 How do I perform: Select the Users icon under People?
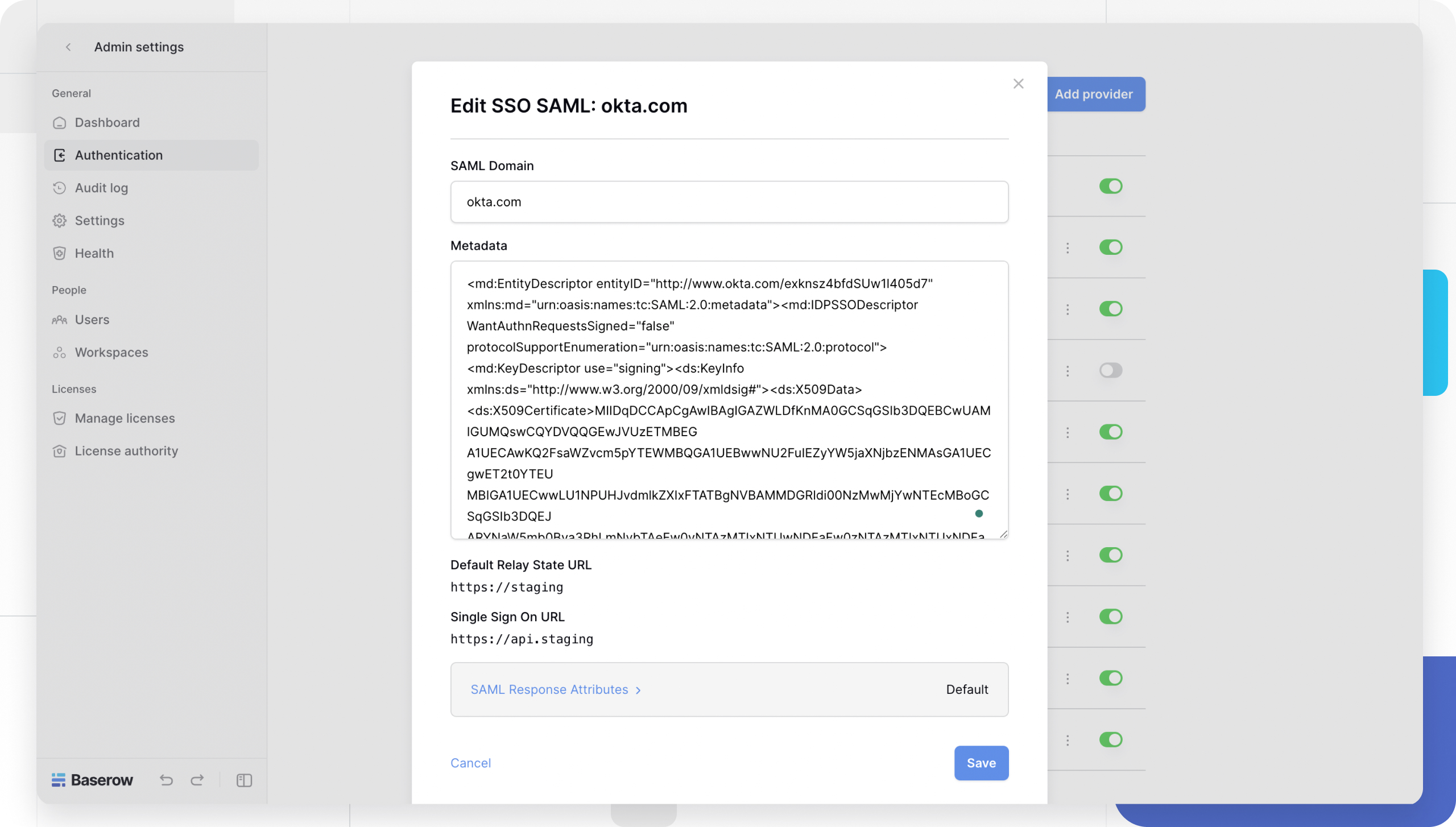click(x=60, y=319)
